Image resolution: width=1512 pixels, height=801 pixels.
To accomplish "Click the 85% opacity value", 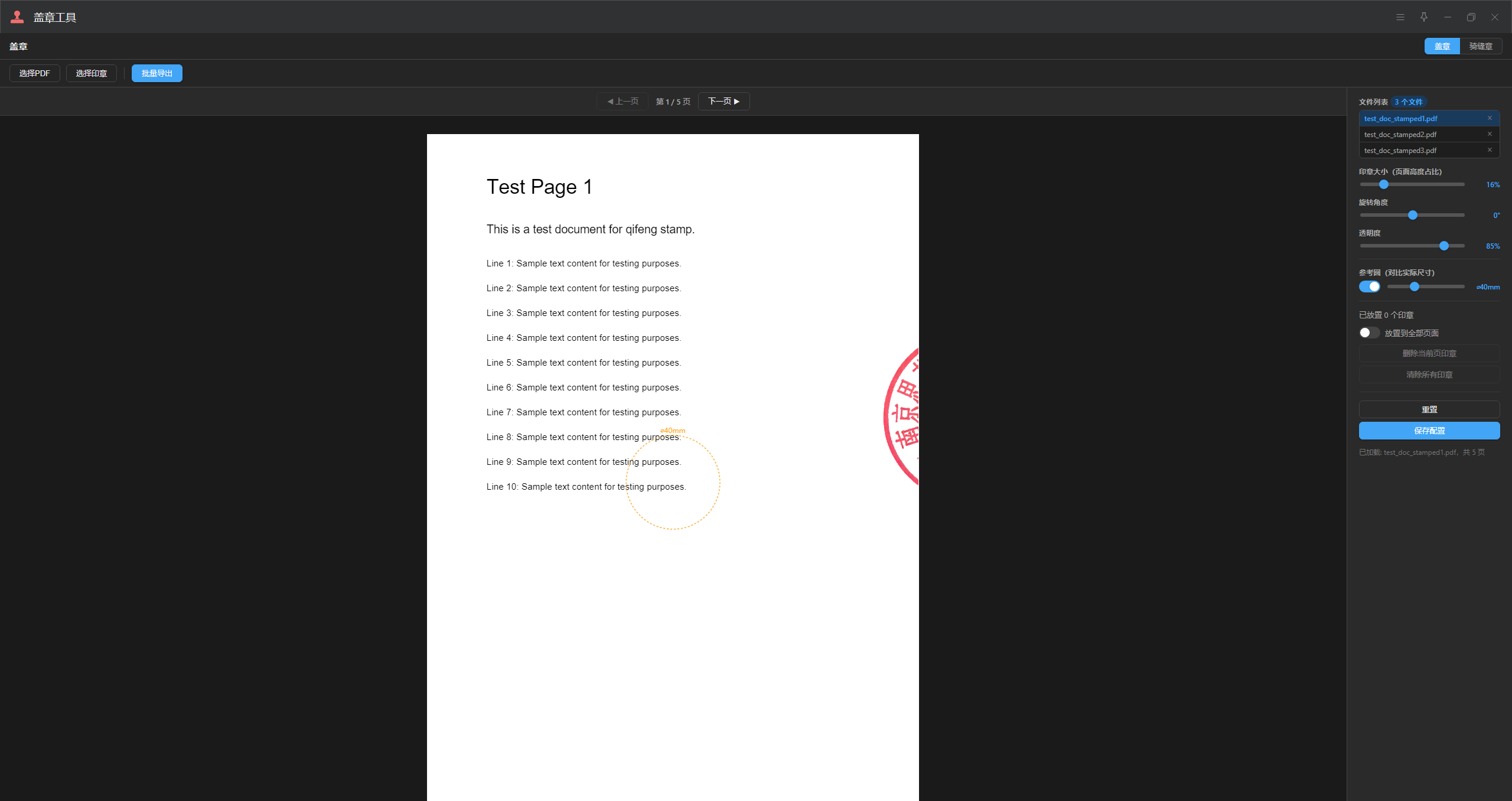I will [1493, 246].
